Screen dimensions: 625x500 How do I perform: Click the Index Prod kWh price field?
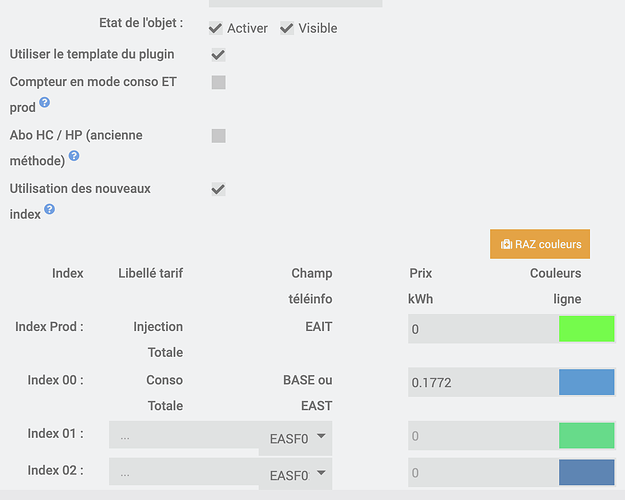click(483, 329)
